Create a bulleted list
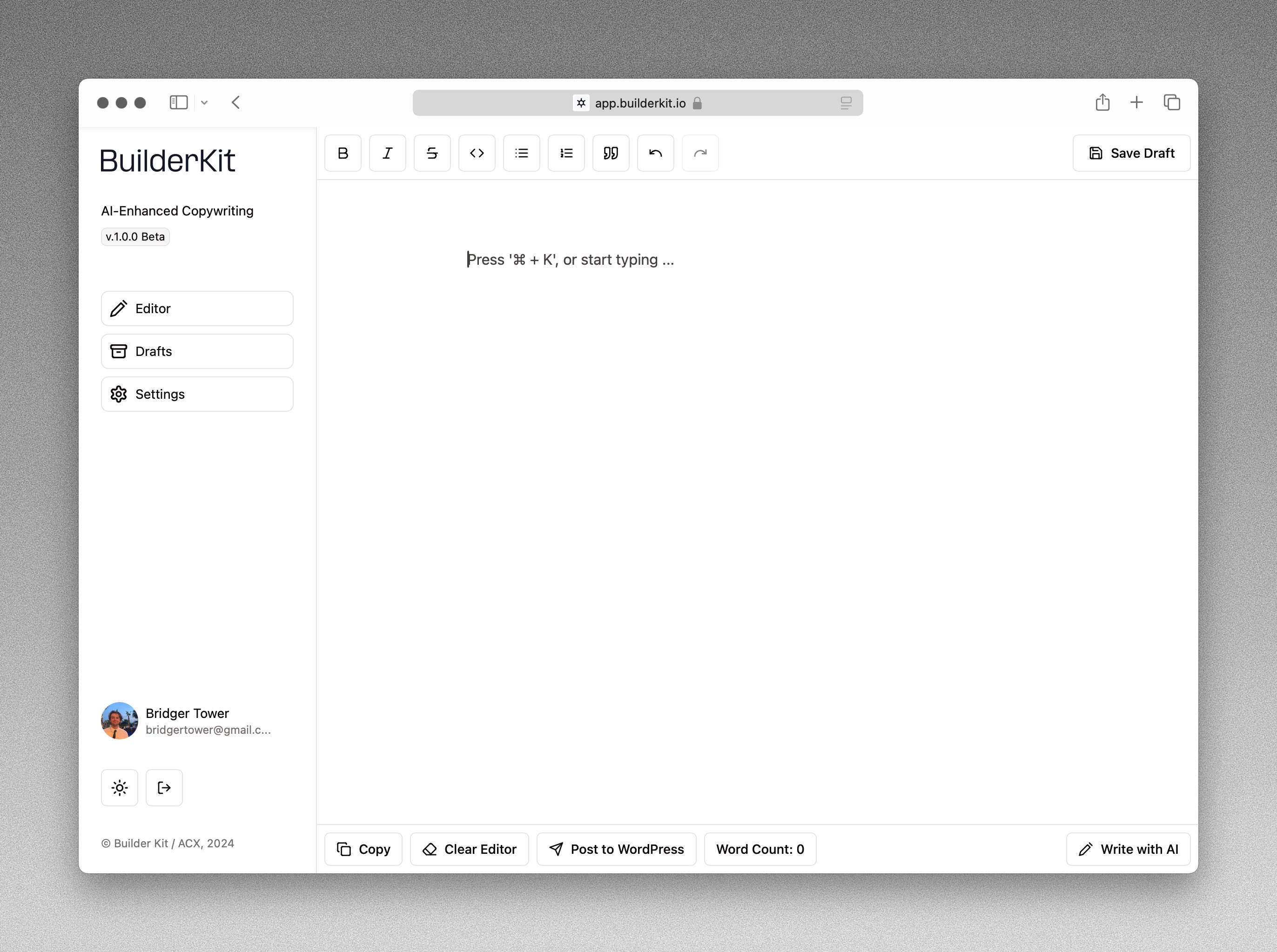 pyautogui.click(x=522, y=153)
